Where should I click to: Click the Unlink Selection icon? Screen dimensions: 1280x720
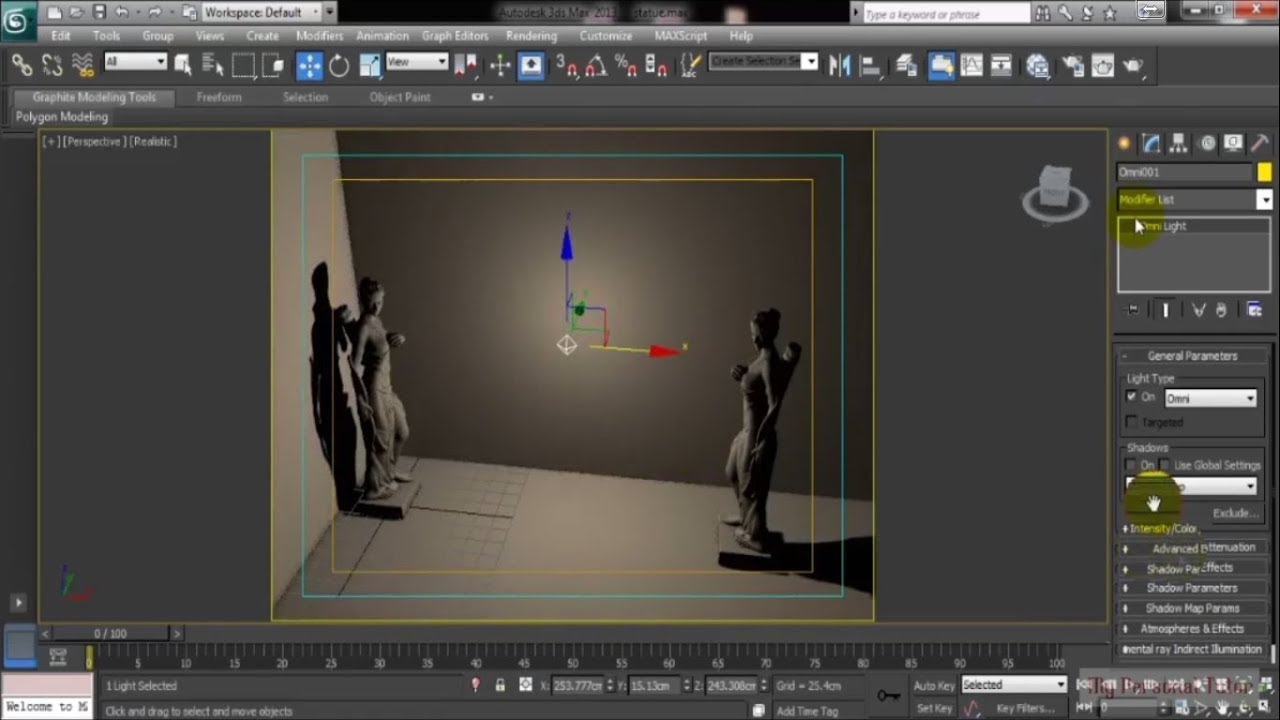pos(53,66)
